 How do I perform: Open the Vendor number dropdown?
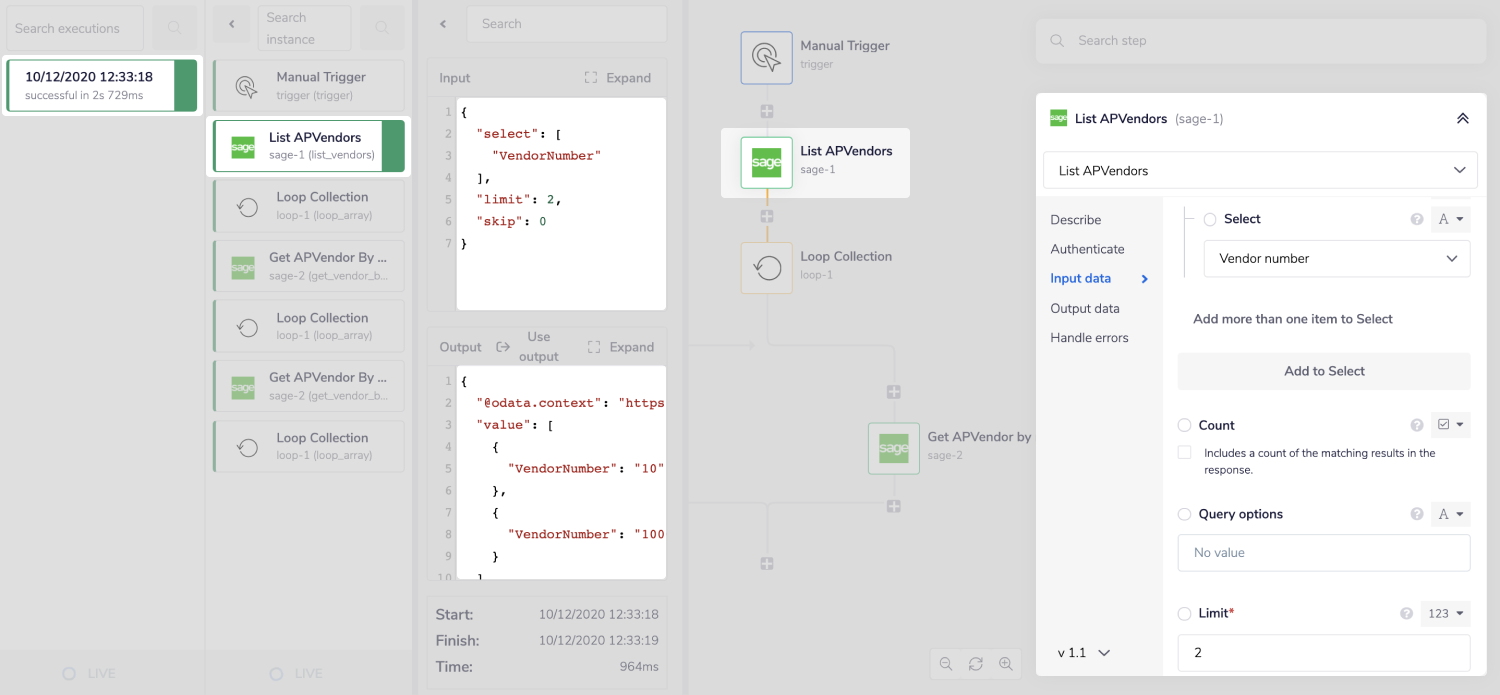tap(1337, 258)
